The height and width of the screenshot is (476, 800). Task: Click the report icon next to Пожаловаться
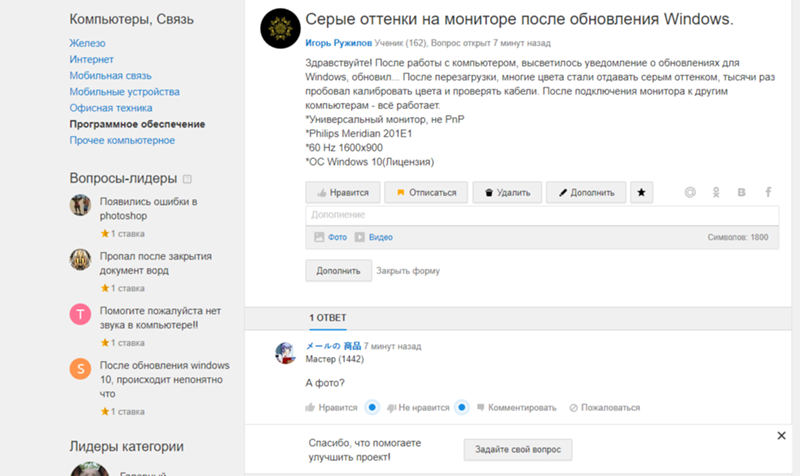click(573, 408)
